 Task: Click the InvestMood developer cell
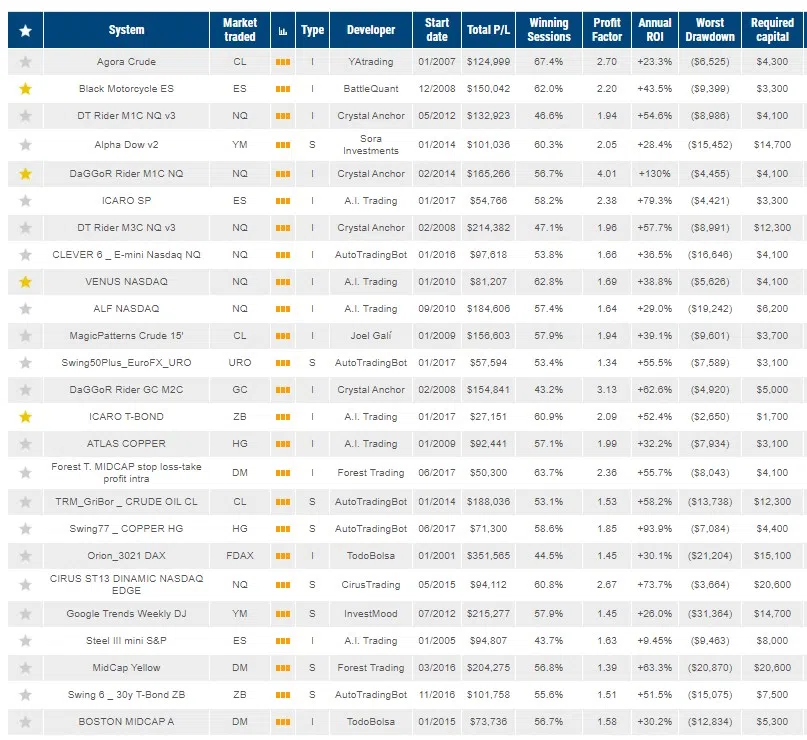point(371,614)
